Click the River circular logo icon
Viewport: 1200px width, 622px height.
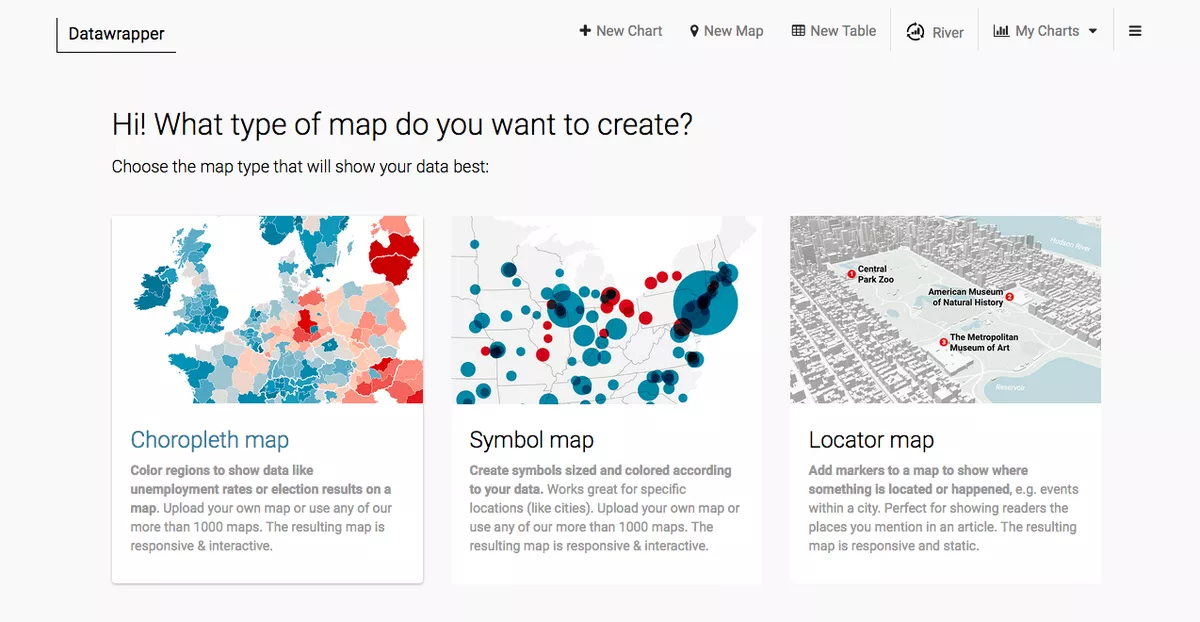coord(915,32)
